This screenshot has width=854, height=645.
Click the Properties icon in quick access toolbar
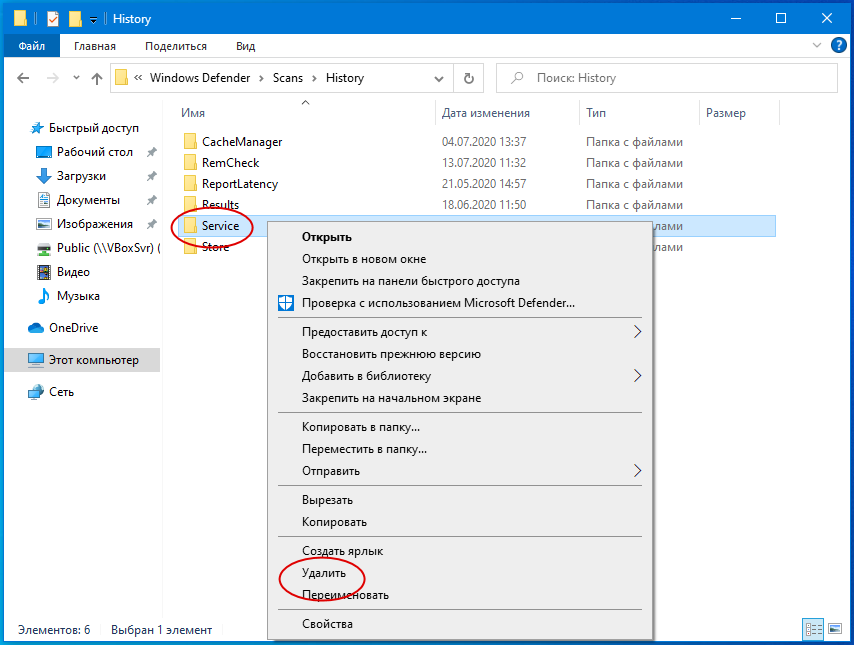tap(53, 18)
